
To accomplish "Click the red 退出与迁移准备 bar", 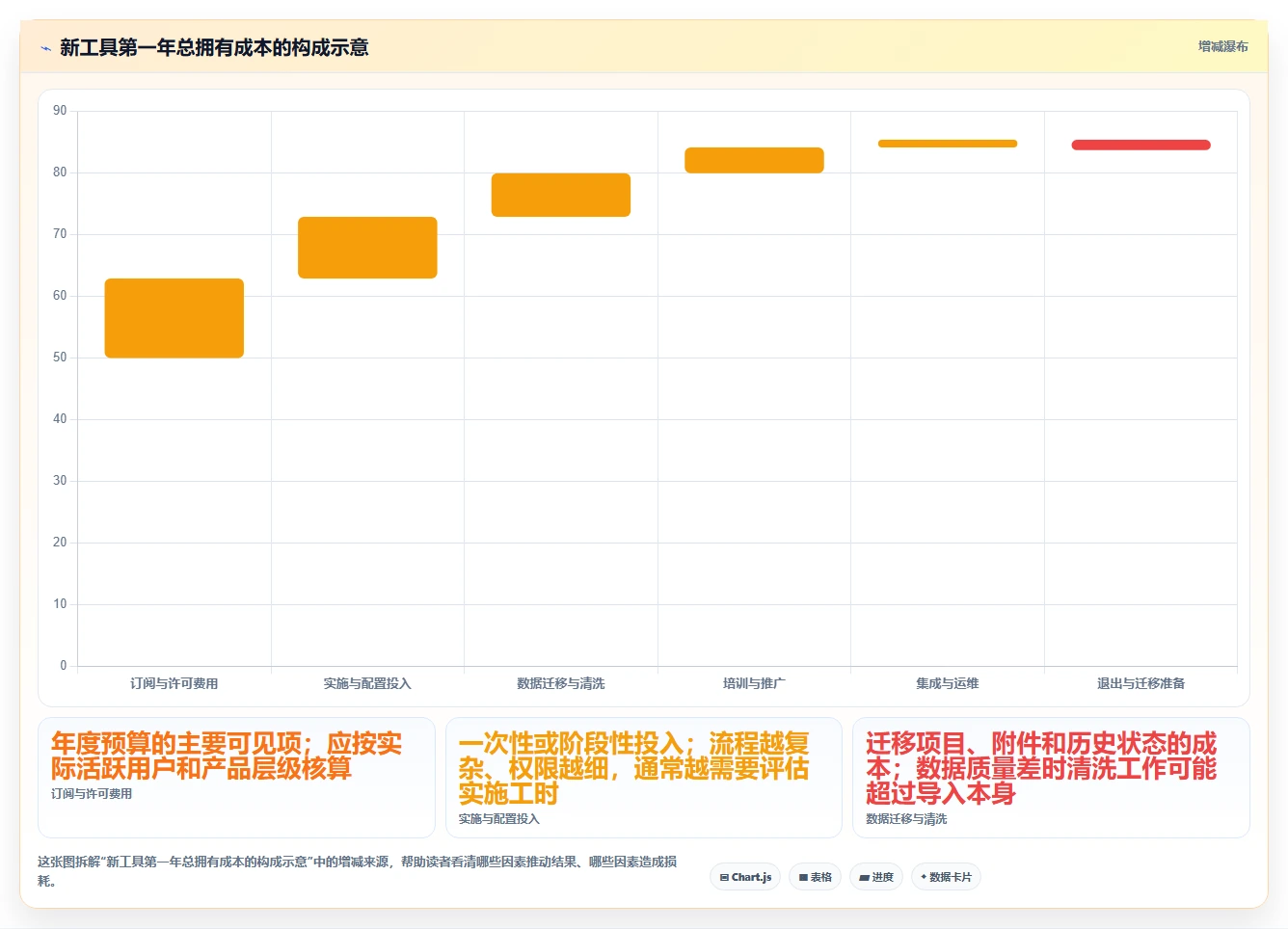I will pyautogui.click(x=1140, y=145).
